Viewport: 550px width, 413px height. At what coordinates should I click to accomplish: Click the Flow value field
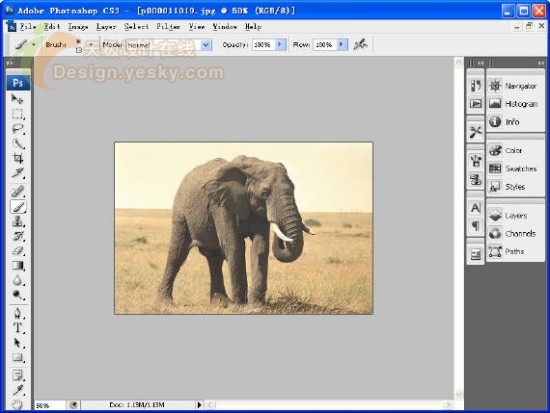(325, 45)
